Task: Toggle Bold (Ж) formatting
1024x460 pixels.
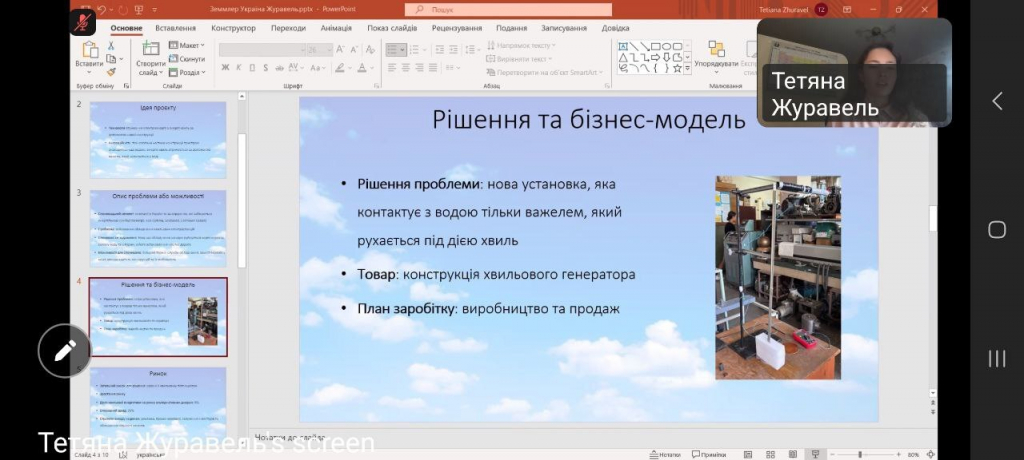Action: point(225,68)
